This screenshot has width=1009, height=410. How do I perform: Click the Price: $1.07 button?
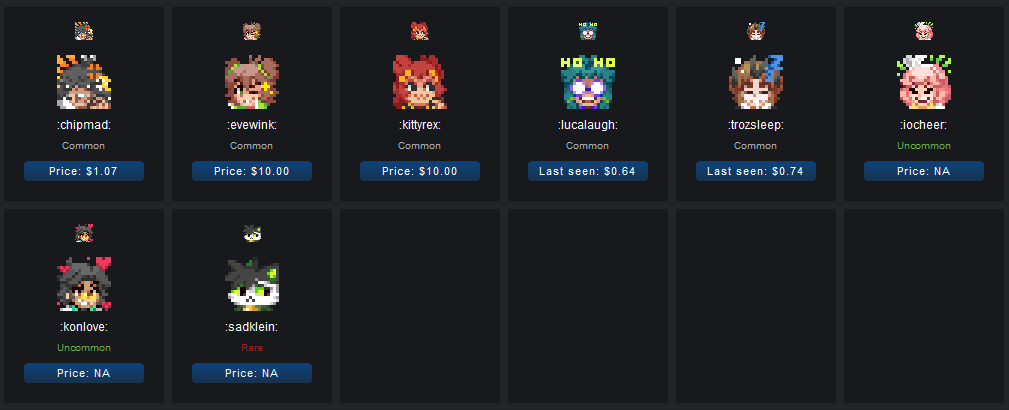[84, 171]
